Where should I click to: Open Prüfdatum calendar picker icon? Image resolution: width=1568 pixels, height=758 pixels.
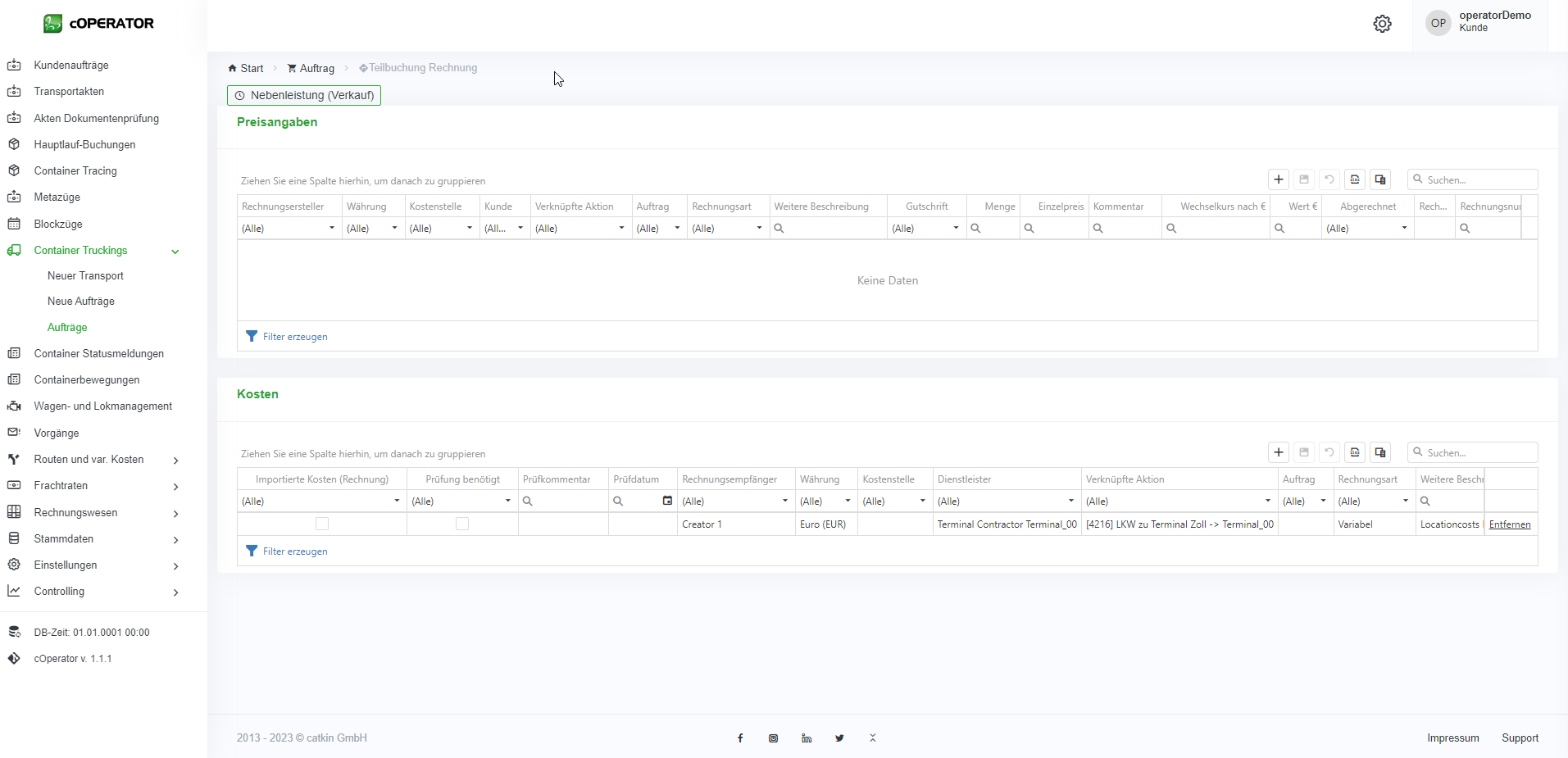click(667, 501)
